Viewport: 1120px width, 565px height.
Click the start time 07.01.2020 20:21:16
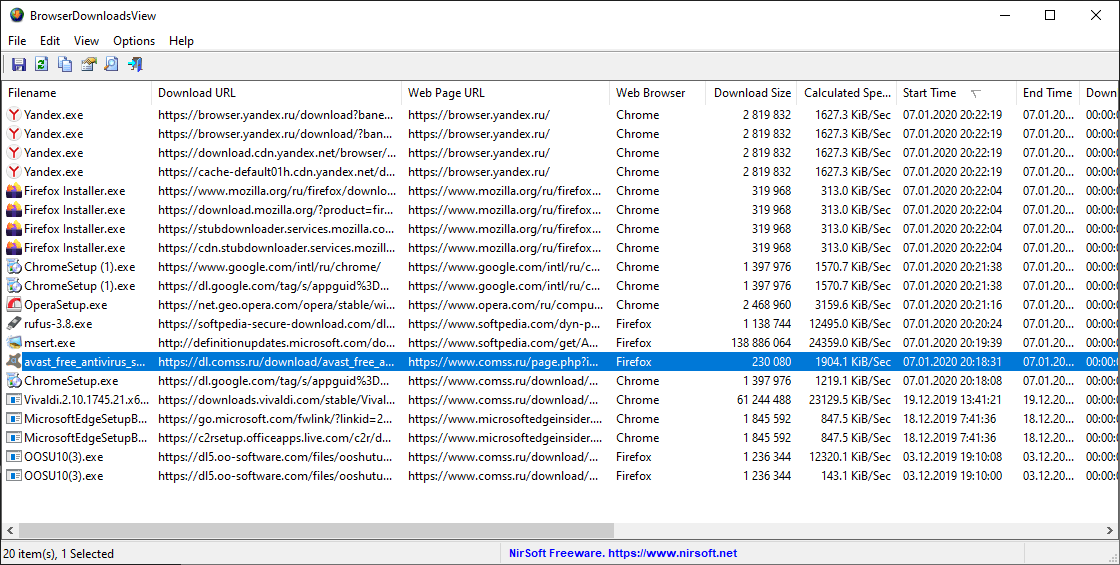click(952, 305)
